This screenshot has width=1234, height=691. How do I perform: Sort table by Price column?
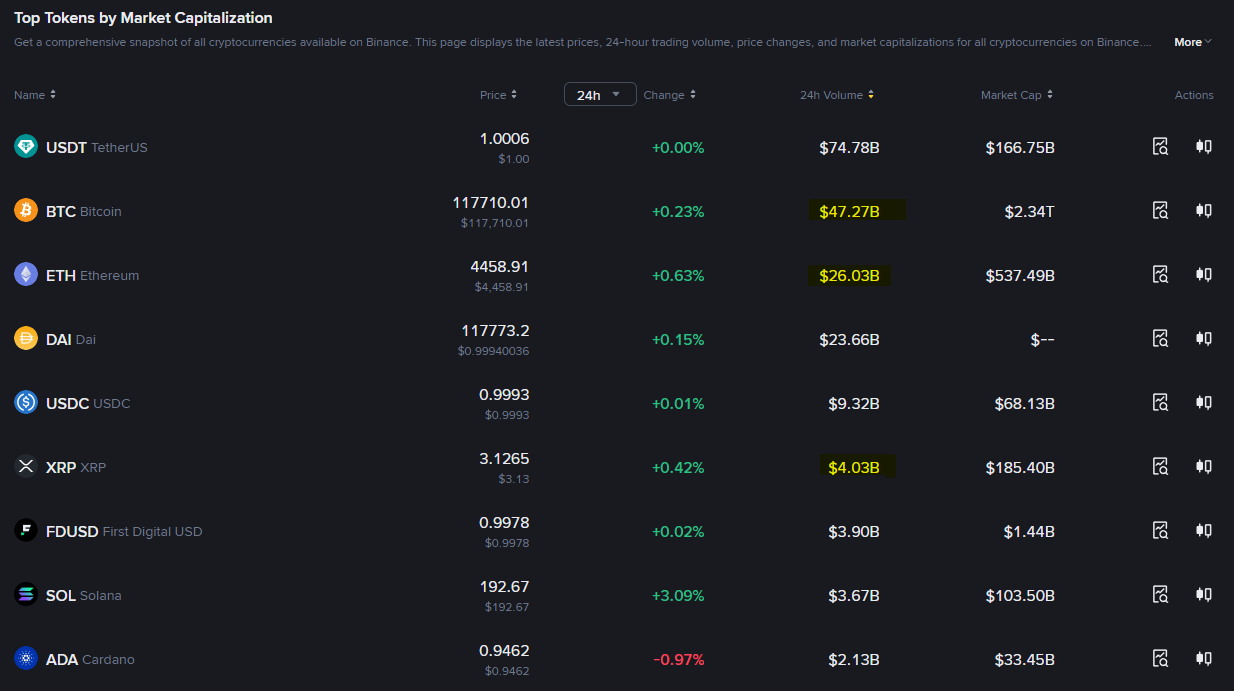tap(498, 95)
